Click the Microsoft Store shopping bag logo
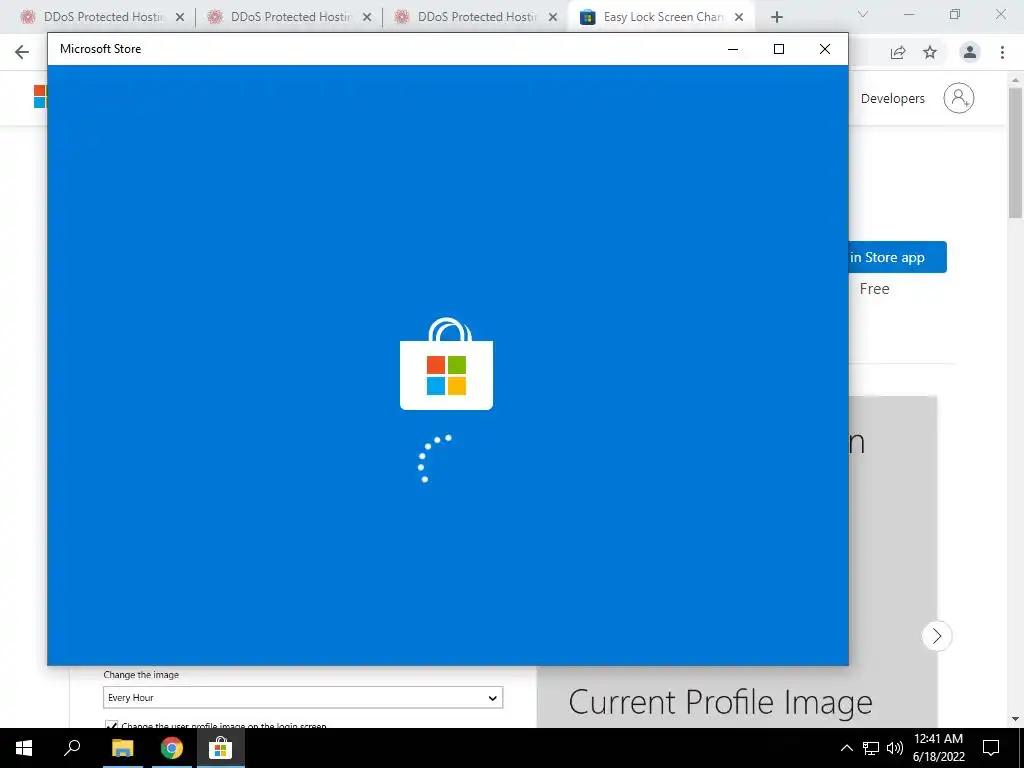Image resolution: width=1024 pixels, height=768 pixels. point(447,364)
